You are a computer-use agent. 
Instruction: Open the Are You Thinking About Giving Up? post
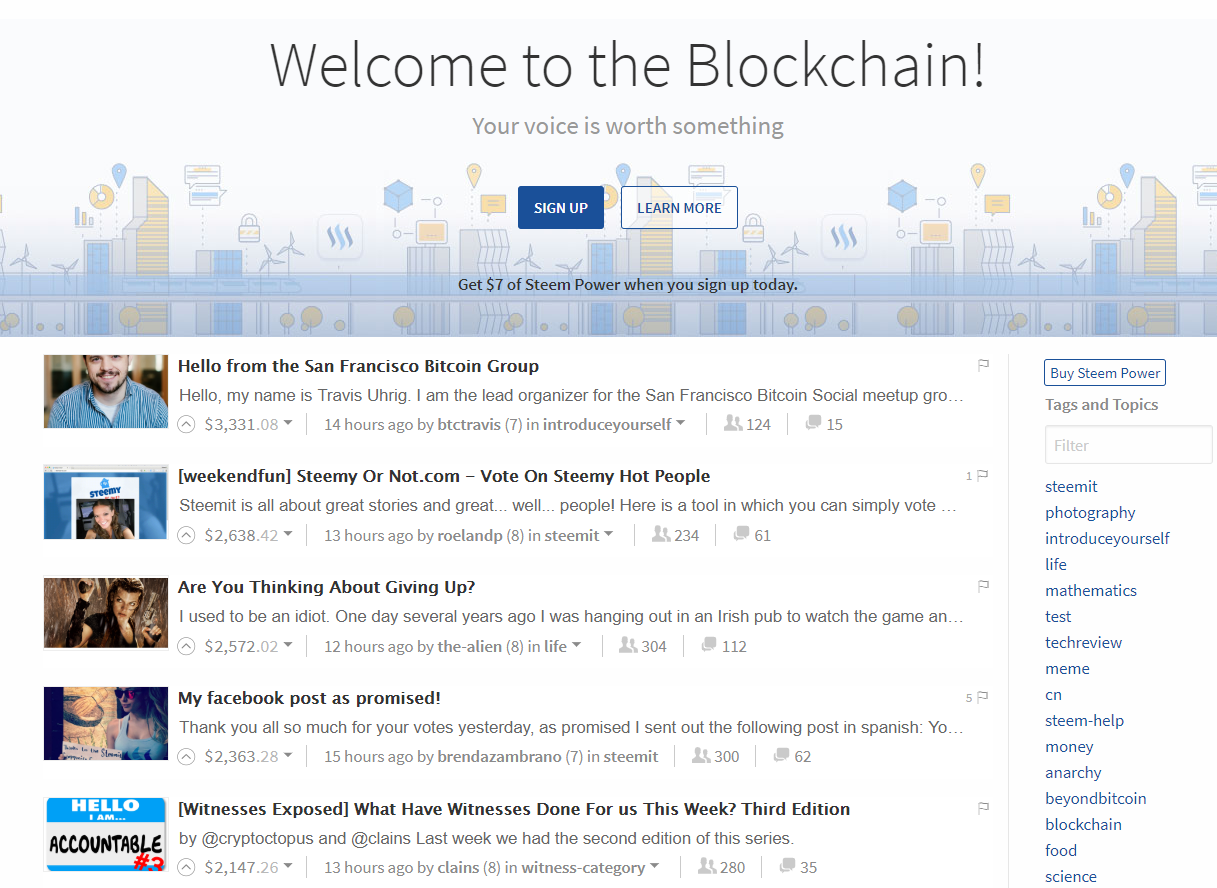click(x=326, y=587)
